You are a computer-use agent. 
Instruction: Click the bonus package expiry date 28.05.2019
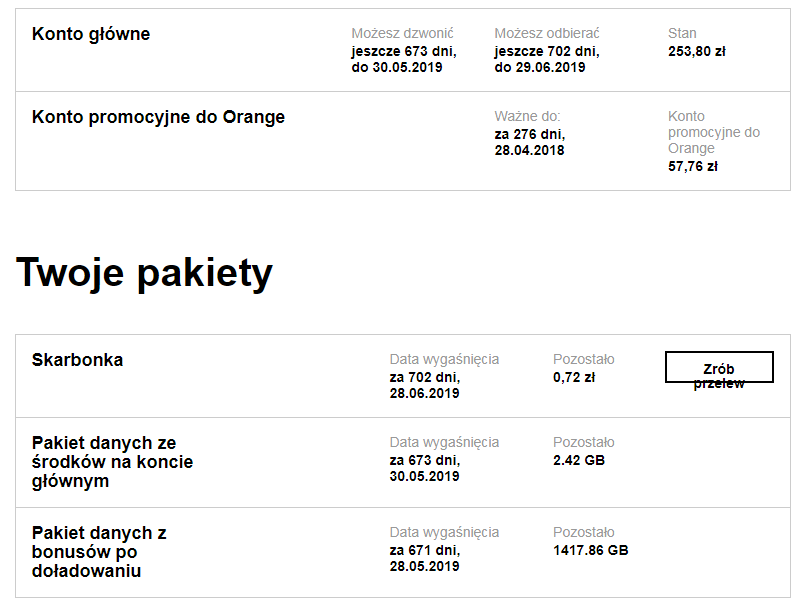(424, 566)
